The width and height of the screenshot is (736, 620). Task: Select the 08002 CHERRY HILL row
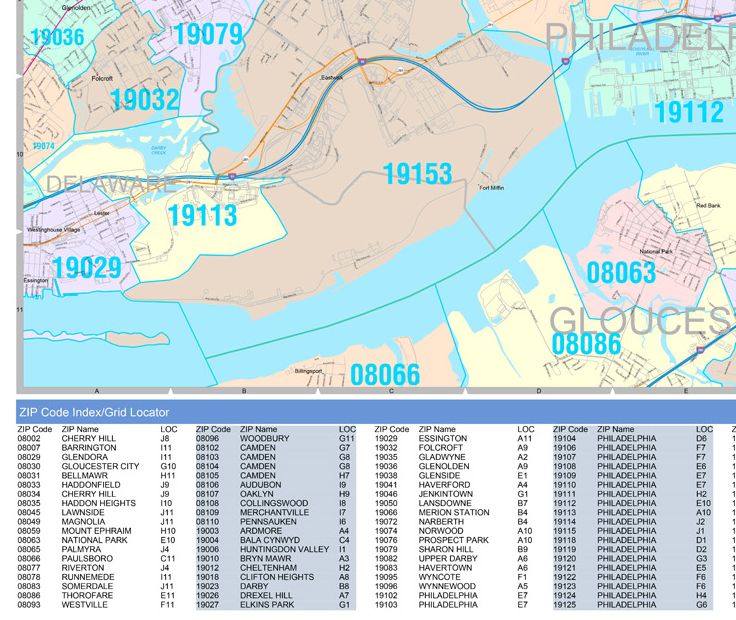coord(90,438)
